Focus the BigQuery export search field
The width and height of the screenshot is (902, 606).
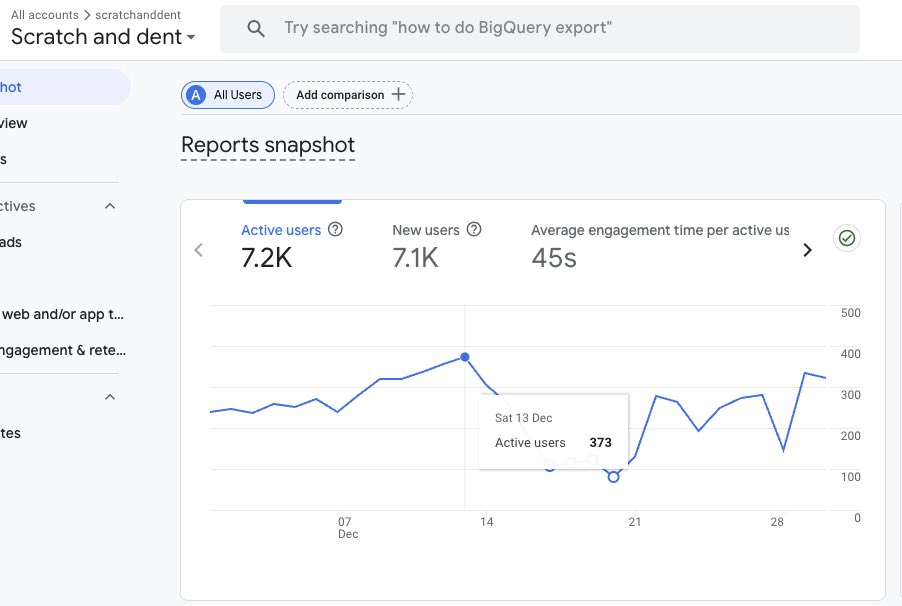(540, 29)
